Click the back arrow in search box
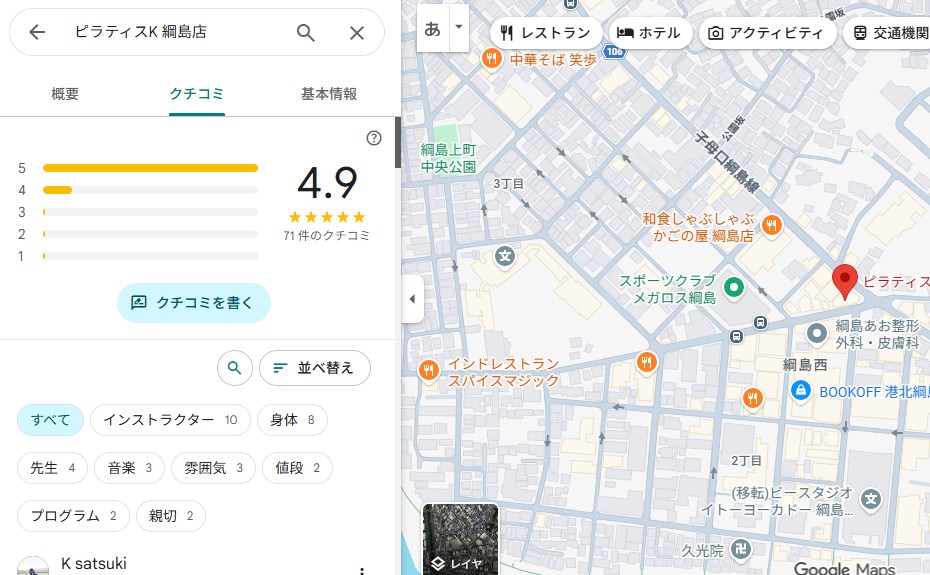Viewport: 930px width, 575px height. pos(37,32)
